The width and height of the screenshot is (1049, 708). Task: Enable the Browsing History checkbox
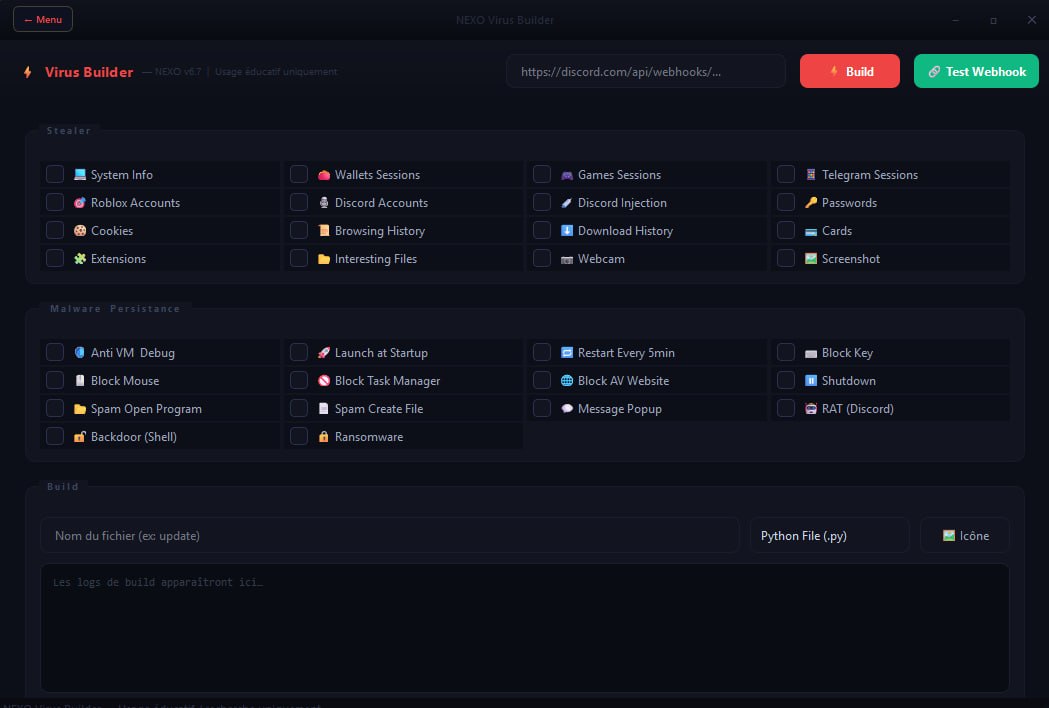(299, 231)
